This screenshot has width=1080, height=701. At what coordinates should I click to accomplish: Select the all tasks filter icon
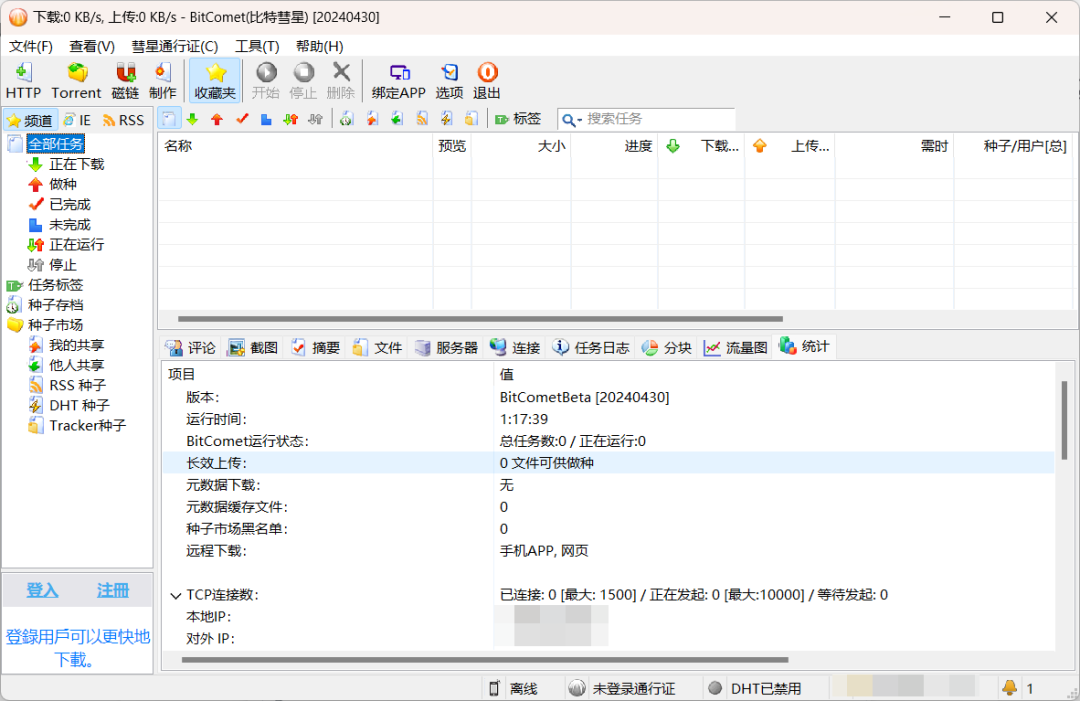tap(169, 119)
